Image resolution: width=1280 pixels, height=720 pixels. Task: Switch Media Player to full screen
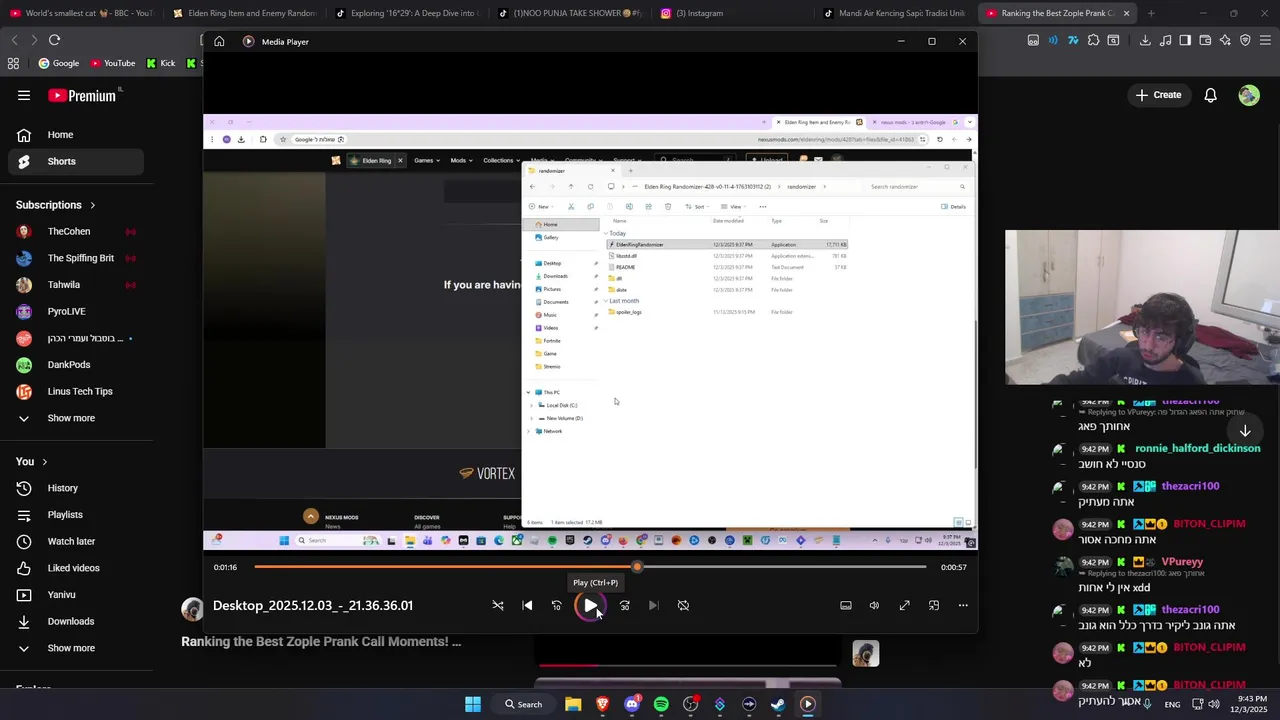pos(904,605)
